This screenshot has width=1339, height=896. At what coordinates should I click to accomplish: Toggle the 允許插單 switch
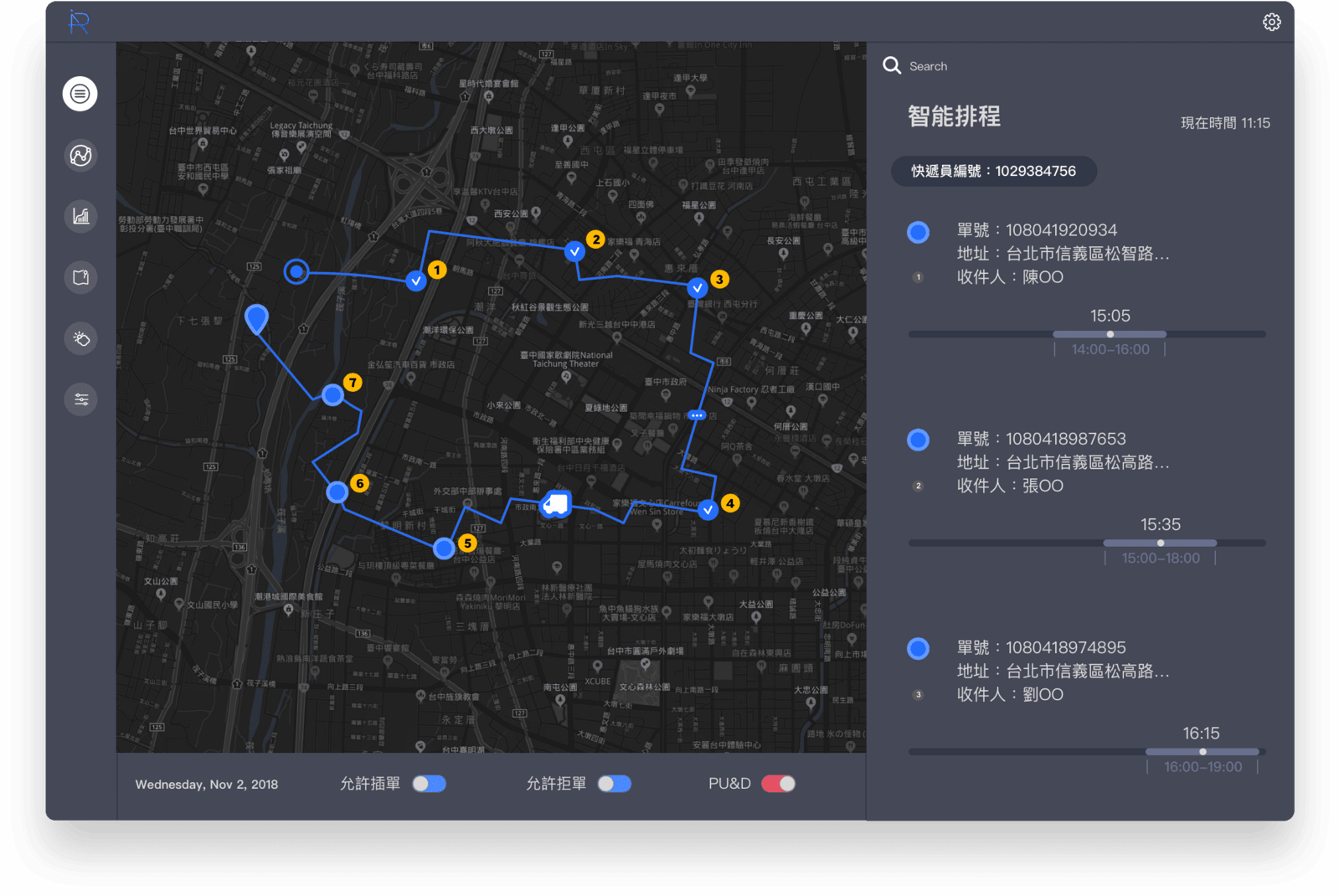tap(429, 784)
